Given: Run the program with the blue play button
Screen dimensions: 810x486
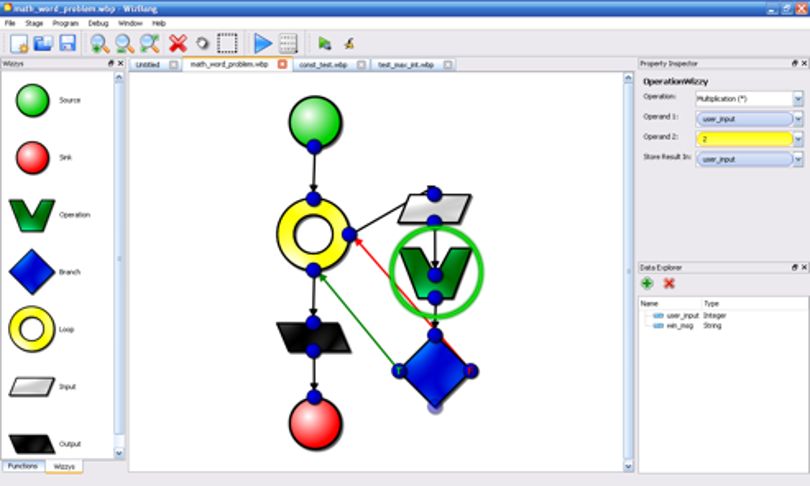Looking at the screenshot, I should [263, 43].
